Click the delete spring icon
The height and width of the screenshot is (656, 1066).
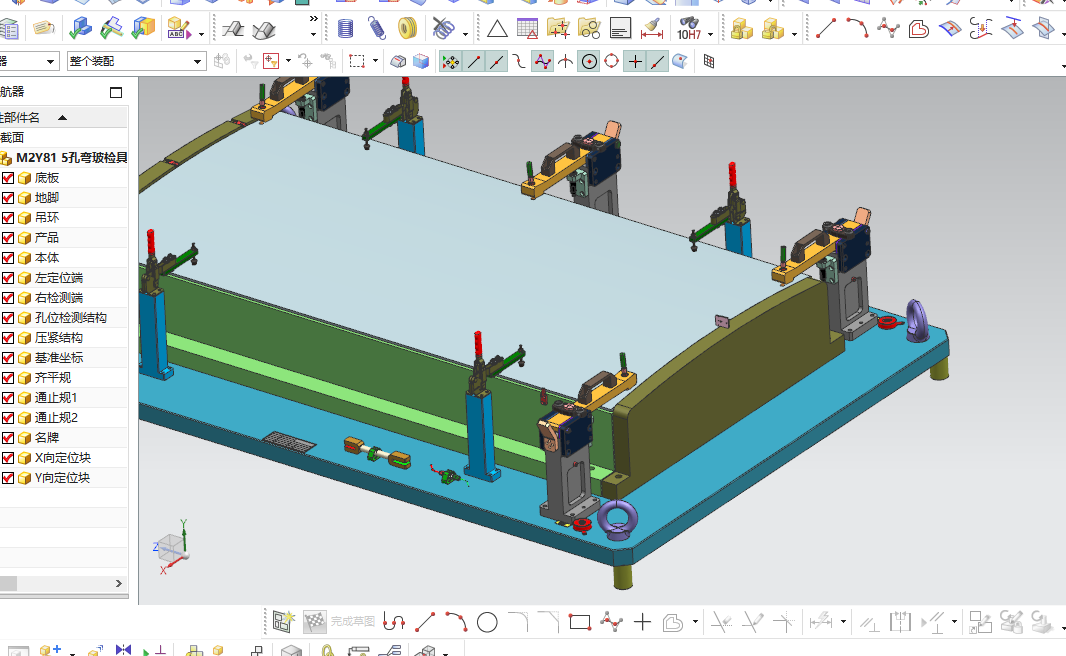(x=444, y=29)
